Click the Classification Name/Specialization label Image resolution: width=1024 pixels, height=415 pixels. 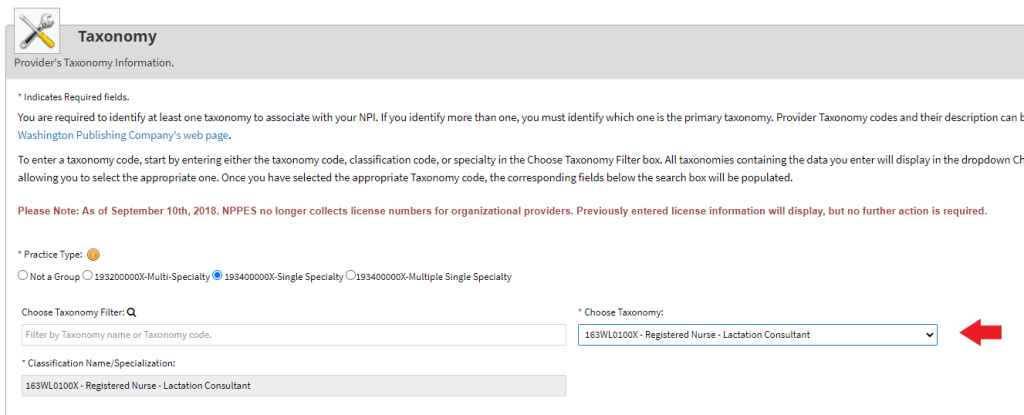[x=98, y=362]
